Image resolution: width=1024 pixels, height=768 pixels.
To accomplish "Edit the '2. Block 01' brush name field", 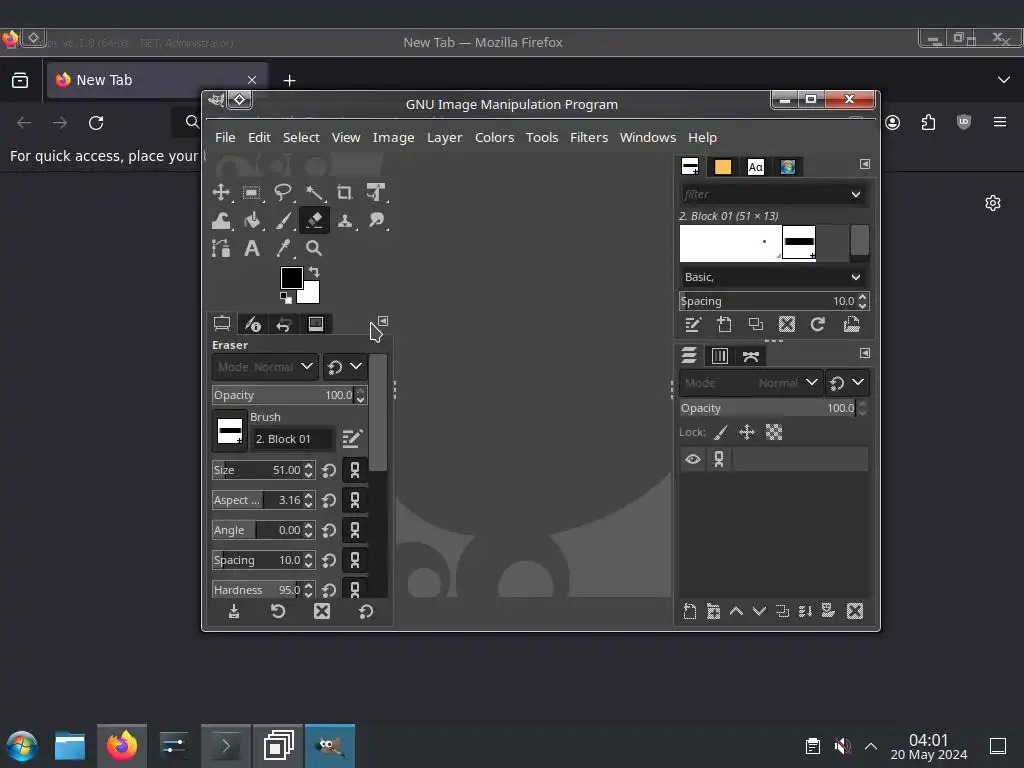I will [292, 439].
